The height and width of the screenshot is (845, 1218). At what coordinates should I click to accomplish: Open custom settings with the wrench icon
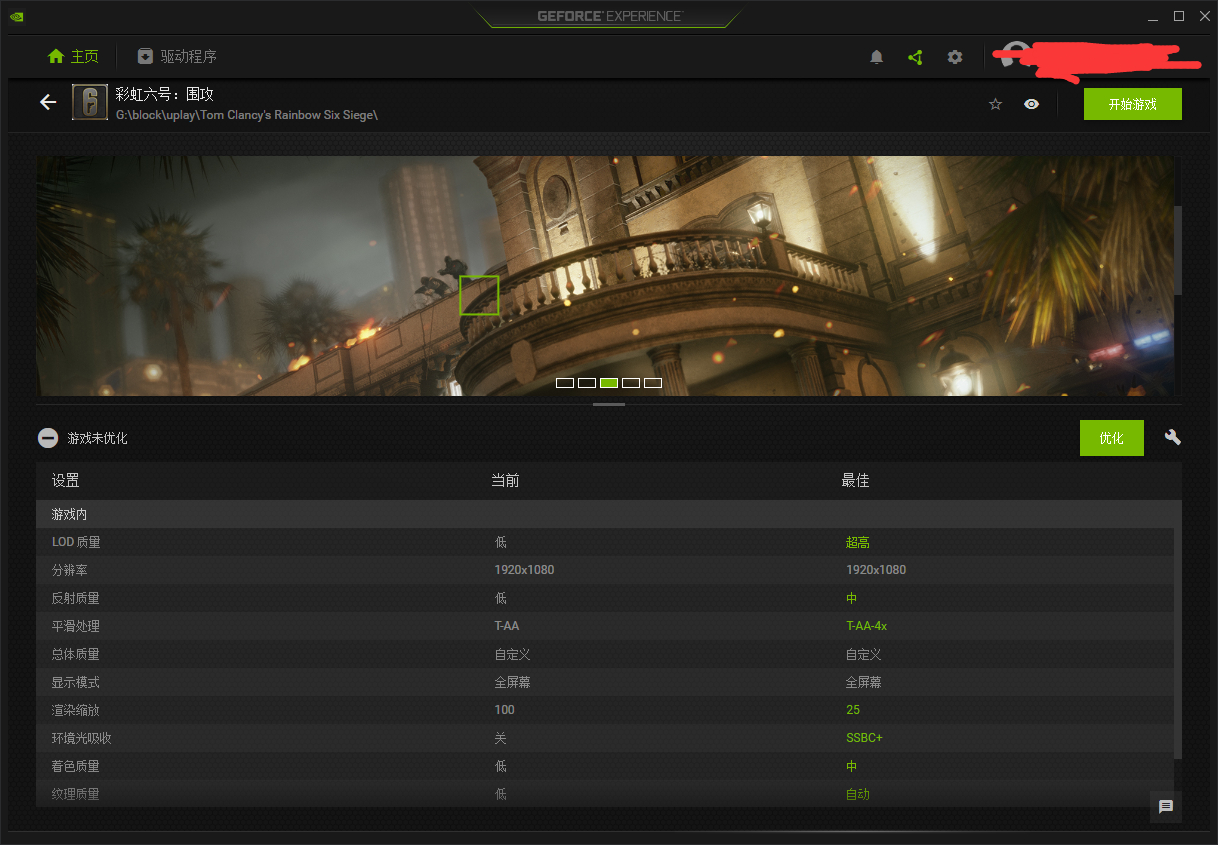tap(1173, 437)
